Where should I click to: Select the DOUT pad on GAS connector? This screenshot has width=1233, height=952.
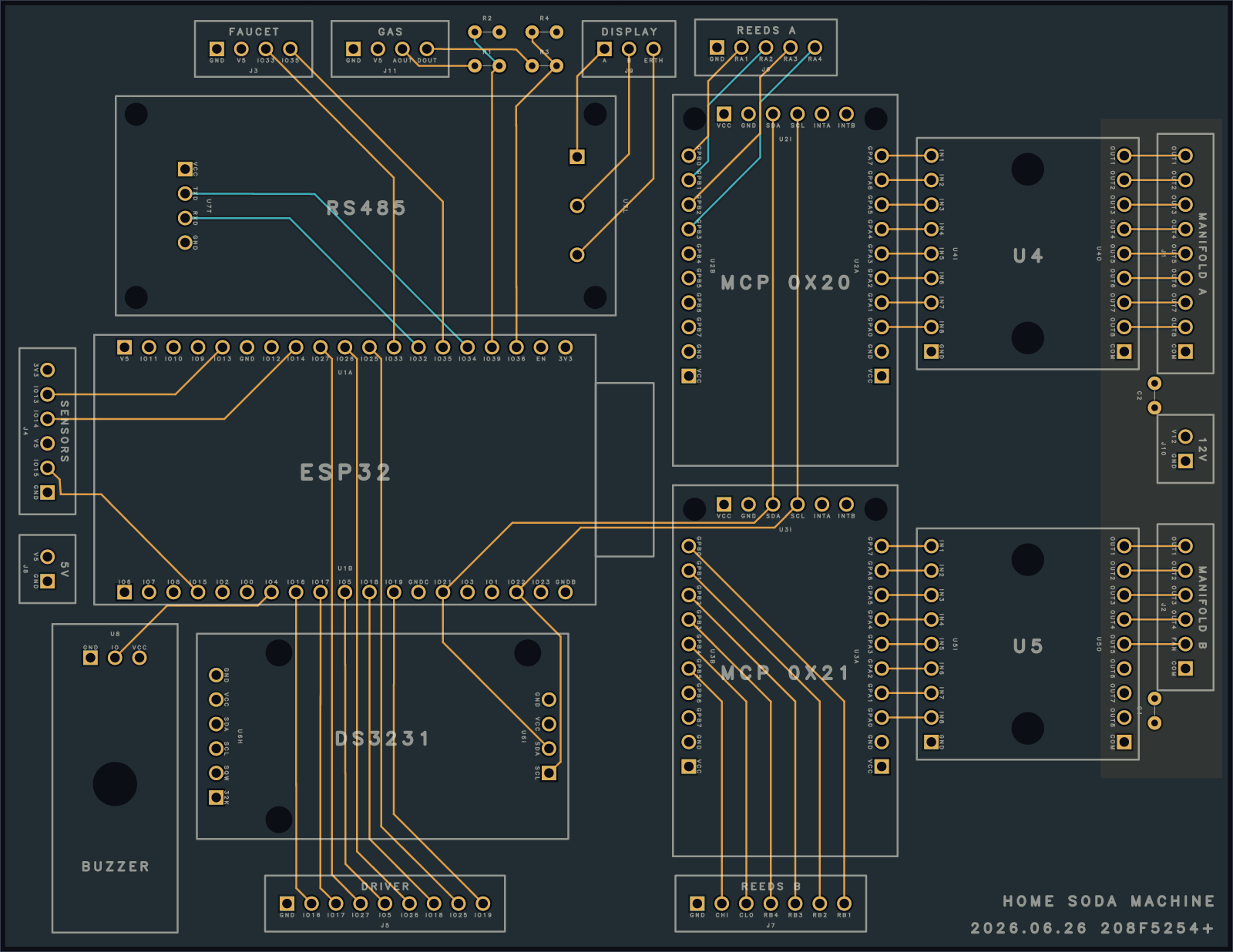click(x=427, y=49)
